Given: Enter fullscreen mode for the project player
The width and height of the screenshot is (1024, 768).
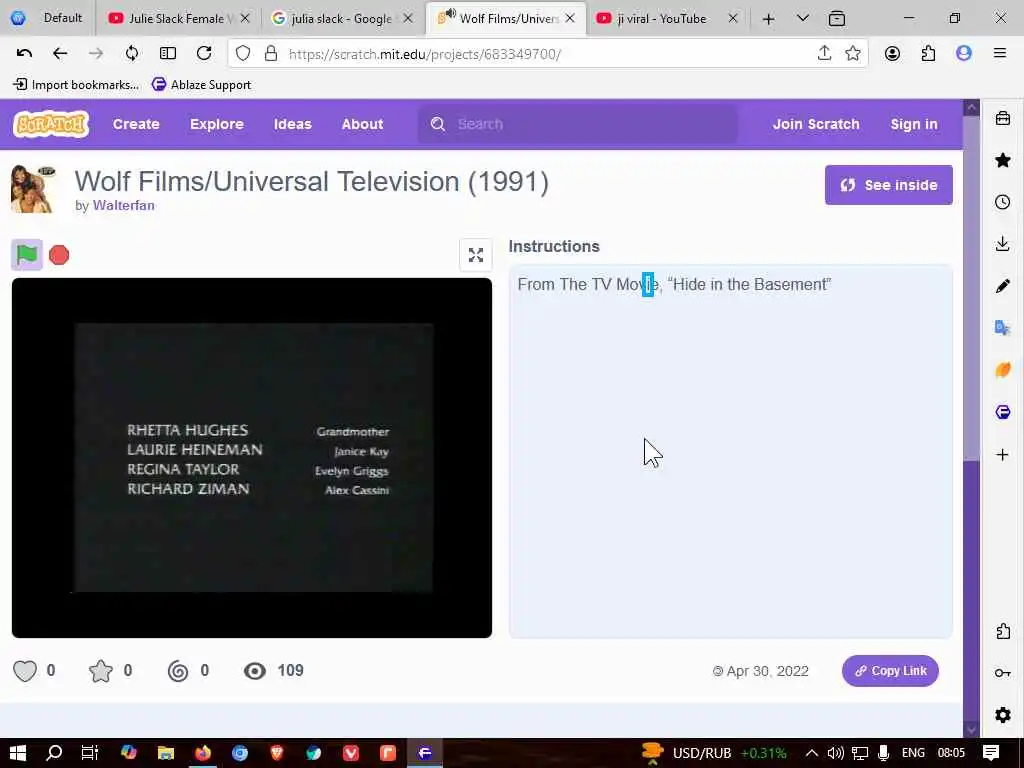Looking at the screenshot, I should (476, 255).
